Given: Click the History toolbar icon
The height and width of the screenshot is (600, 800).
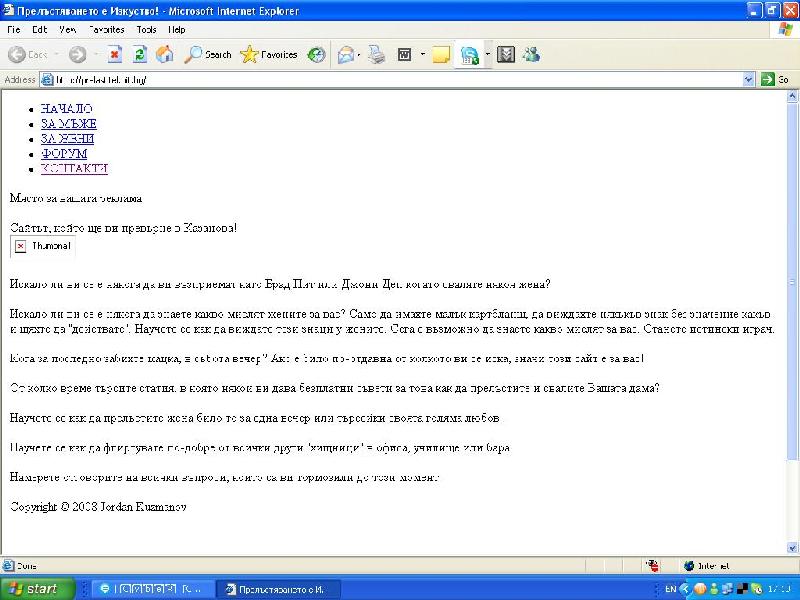Looking at the screenshot, I should [x=316, y=55].
